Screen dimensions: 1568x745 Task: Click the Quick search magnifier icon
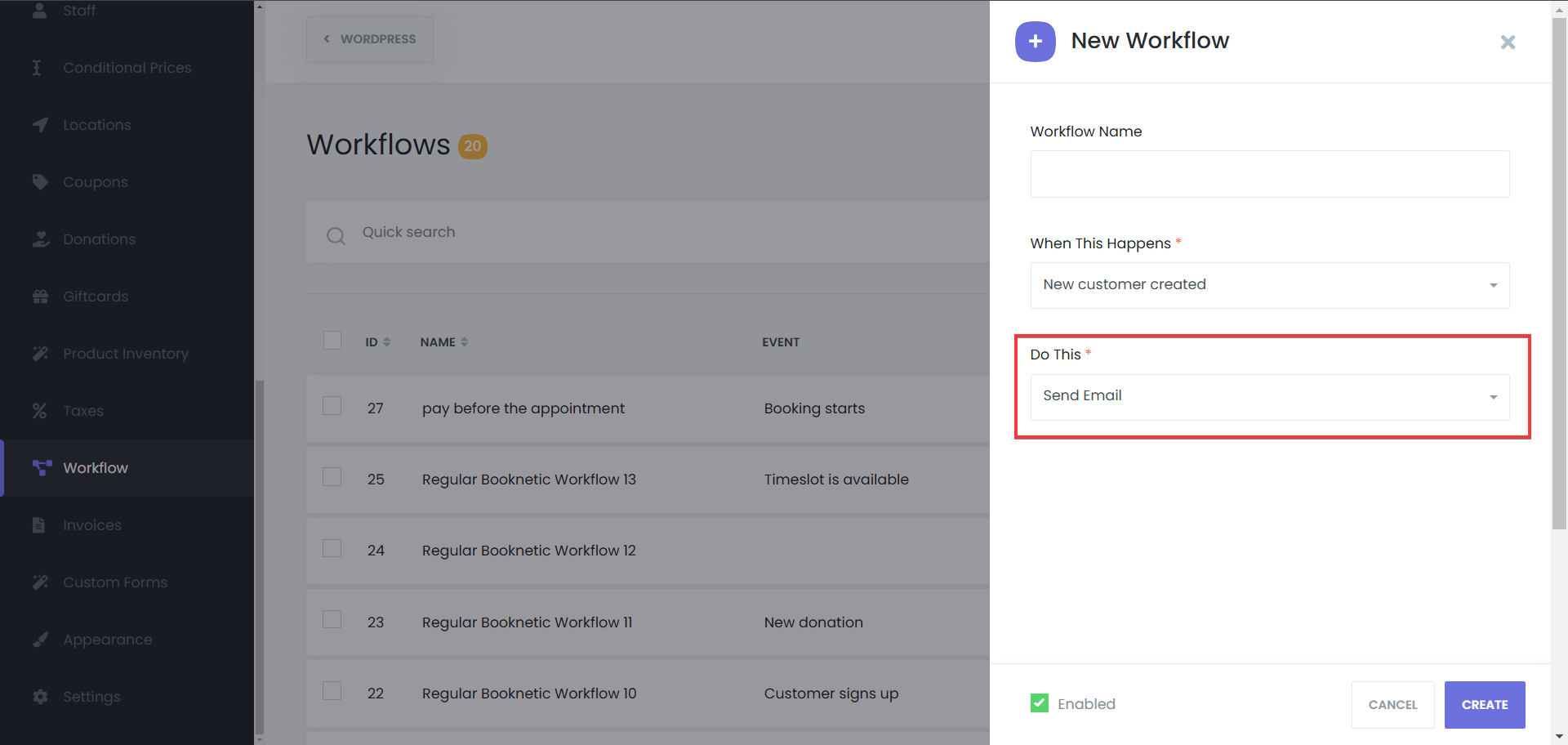336,236
